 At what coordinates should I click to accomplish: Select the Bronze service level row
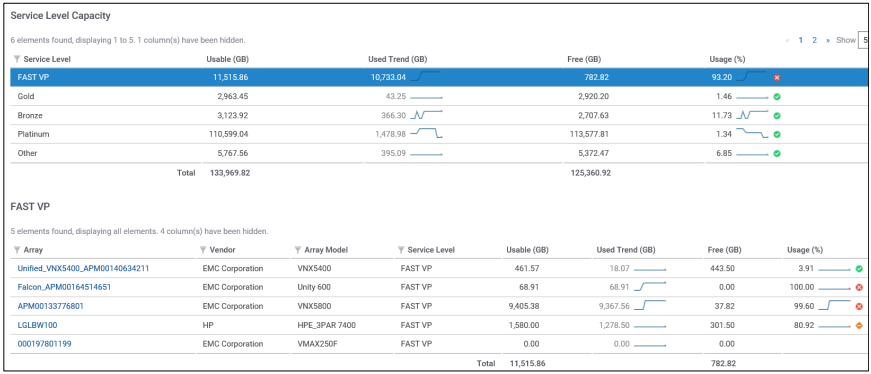tap(439, 116)
